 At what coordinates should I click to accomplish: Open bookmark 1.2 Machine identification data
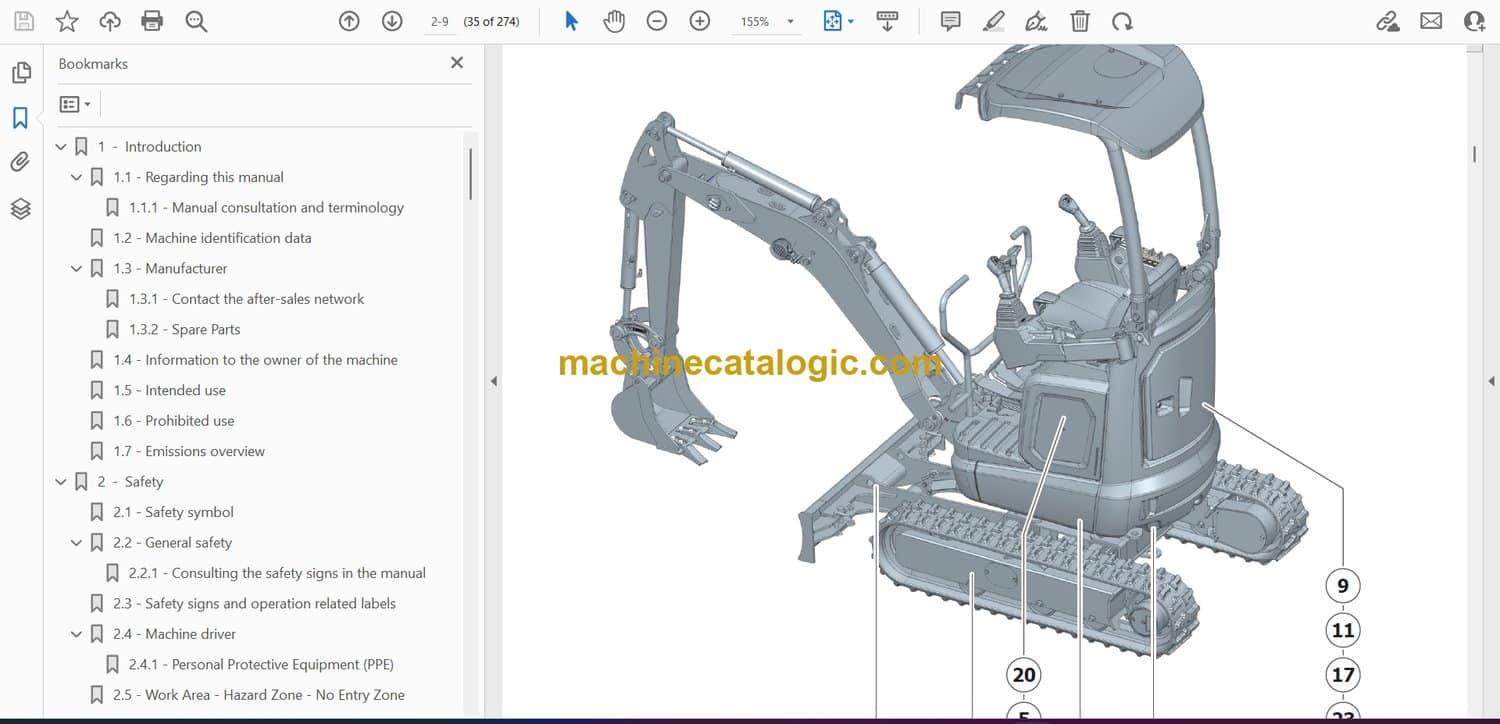click(212, 238)
